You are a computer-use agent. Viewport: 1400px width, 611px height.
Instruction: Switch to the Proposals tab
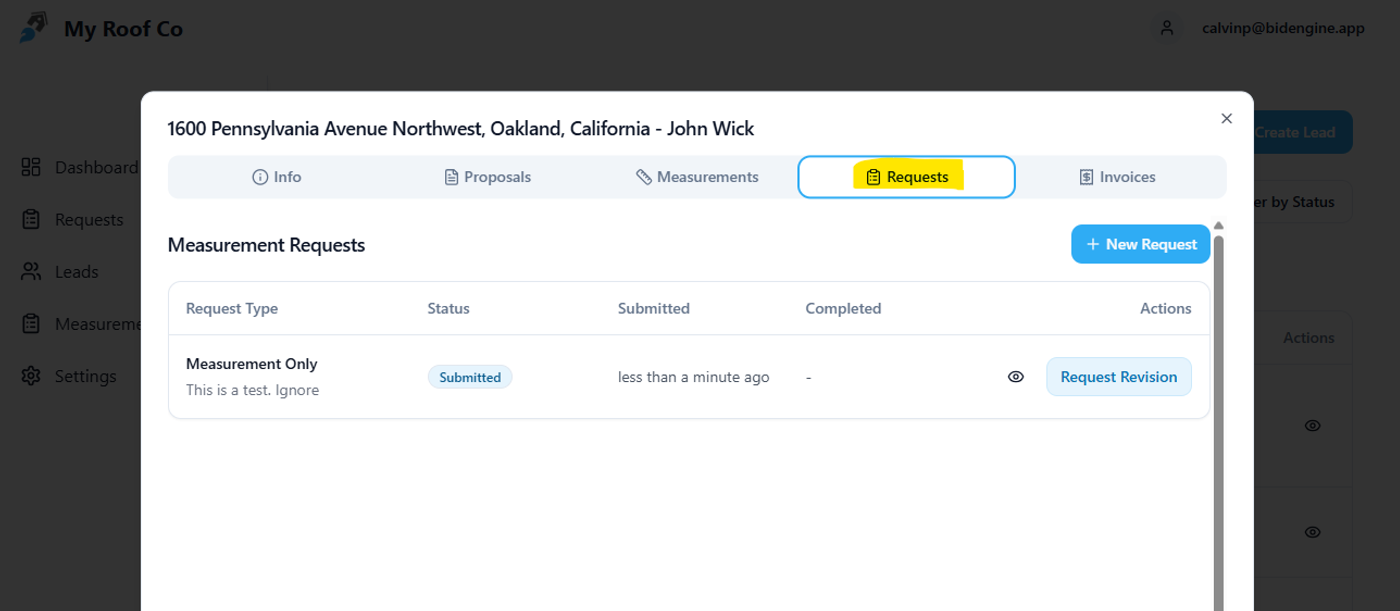coord(487,177)
